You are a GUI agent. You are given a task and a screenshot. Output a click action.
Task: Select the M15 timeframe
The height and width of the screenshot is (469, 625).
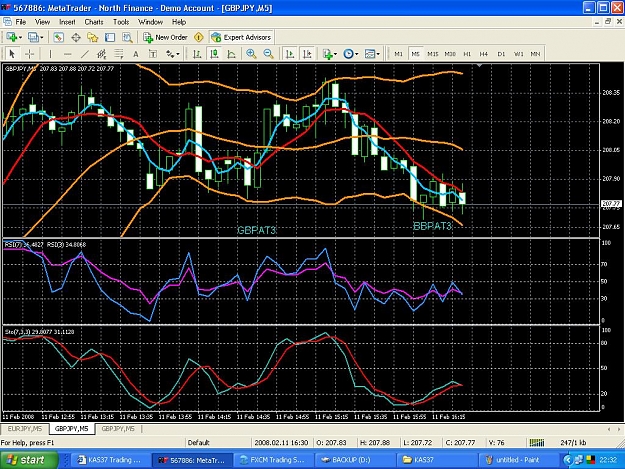coord(432,54)
